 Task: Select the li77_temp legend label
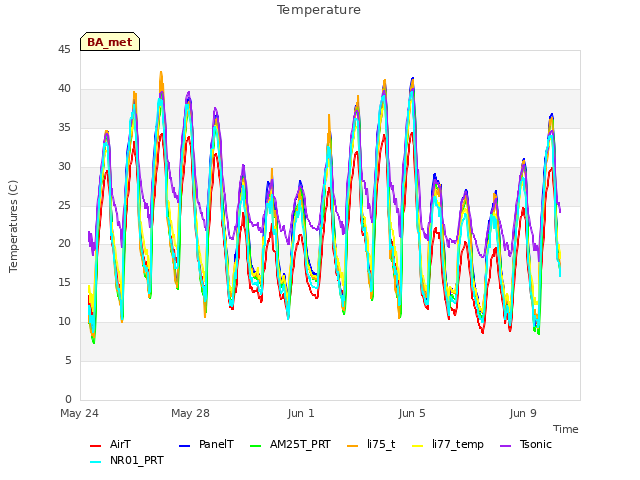tap(458, 444)
